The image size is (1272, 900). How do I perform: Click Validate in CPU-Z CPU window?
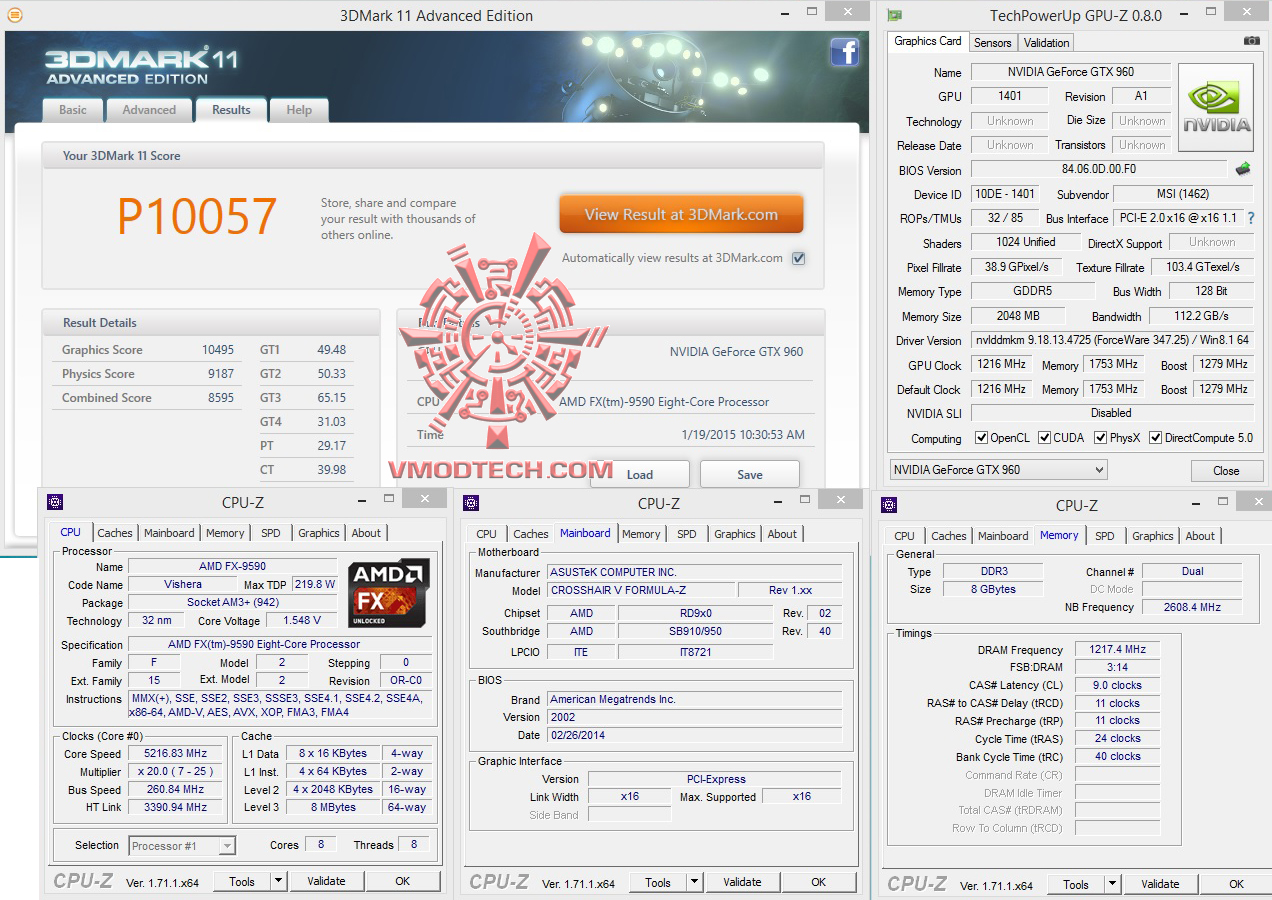[326, 881]
